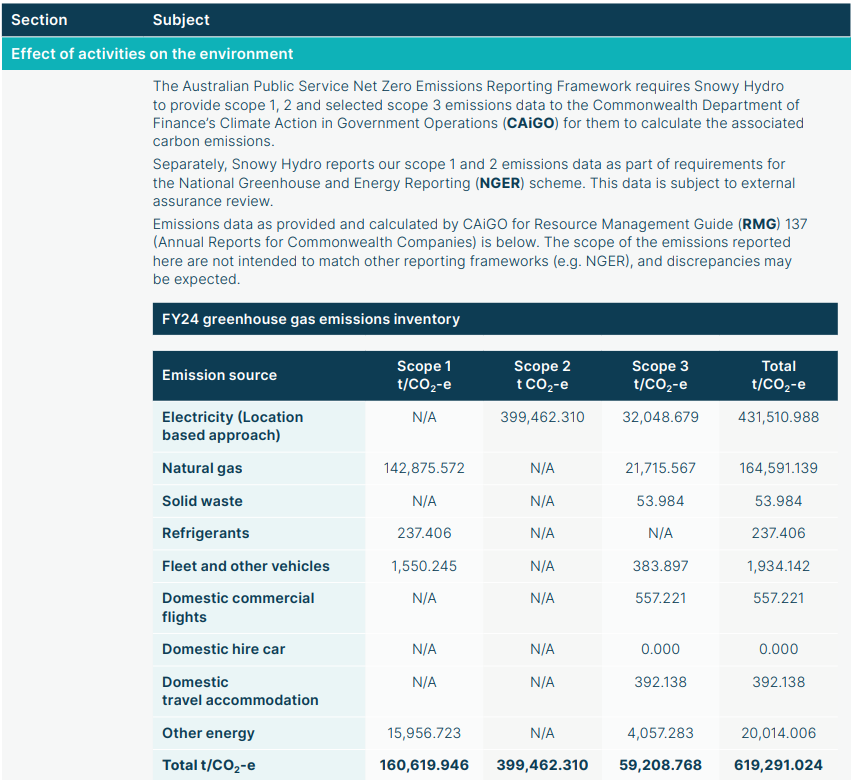Click Fleet total 1,934.142

click(x=779, y=566)
